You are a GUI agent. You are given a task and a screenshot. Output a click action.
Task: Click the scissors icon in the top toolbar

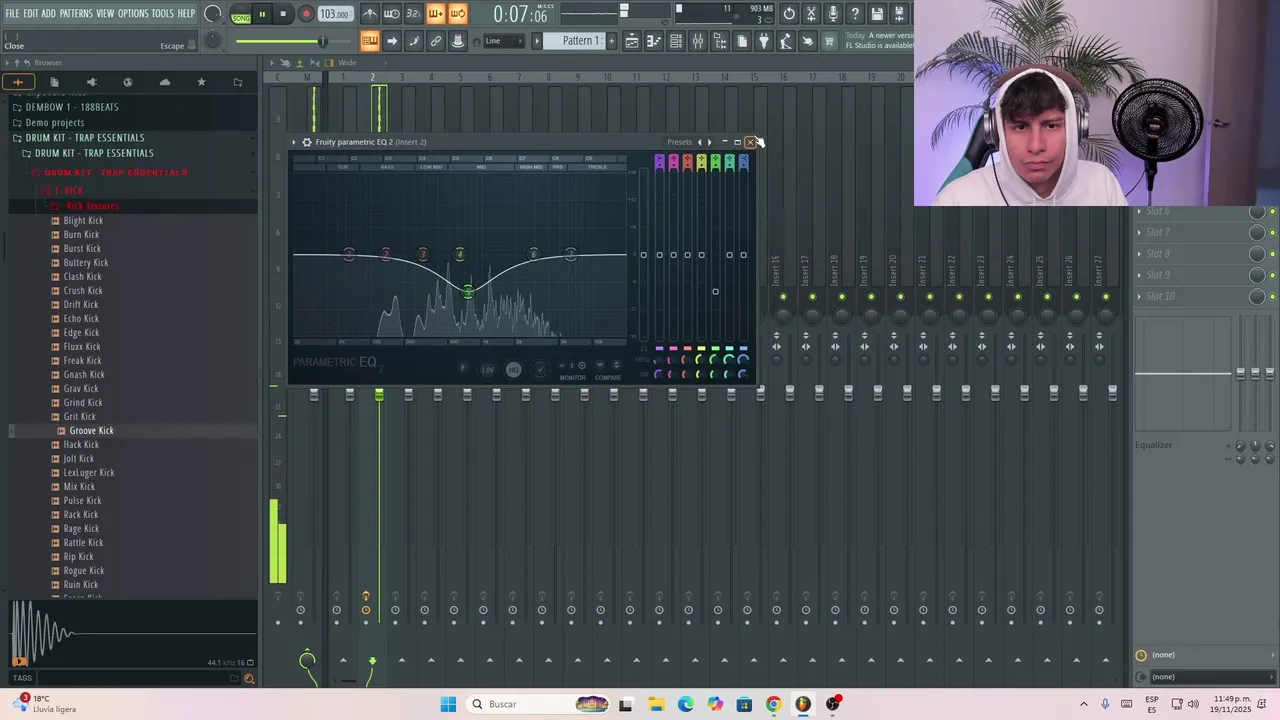(811, 14)
